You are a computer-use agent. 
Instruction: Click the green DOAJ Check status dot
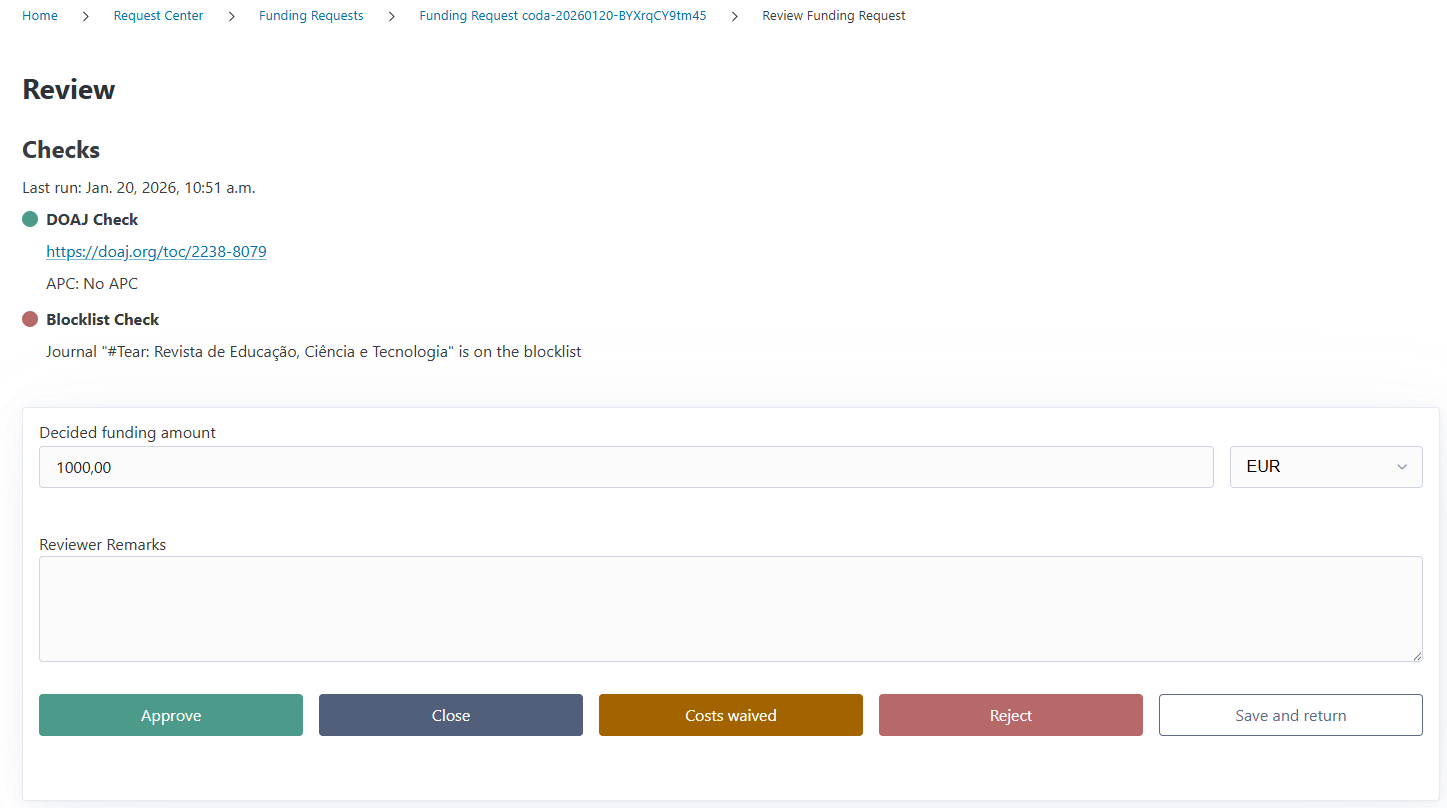[30, 220]
